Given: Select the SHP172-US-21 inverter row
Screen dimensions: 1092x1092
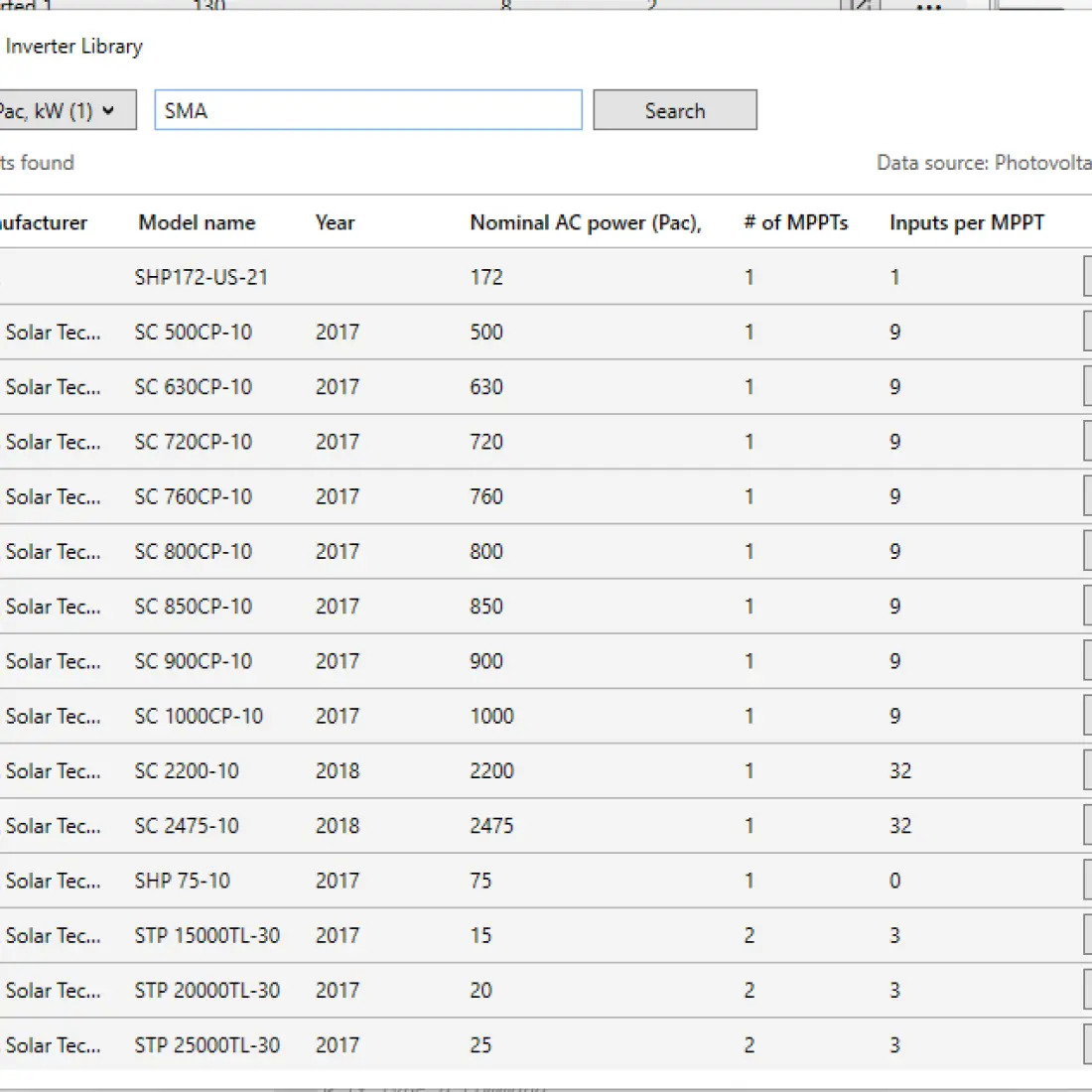Looking at the screenshot, I should pyautogui.click(x=202, y=277).
